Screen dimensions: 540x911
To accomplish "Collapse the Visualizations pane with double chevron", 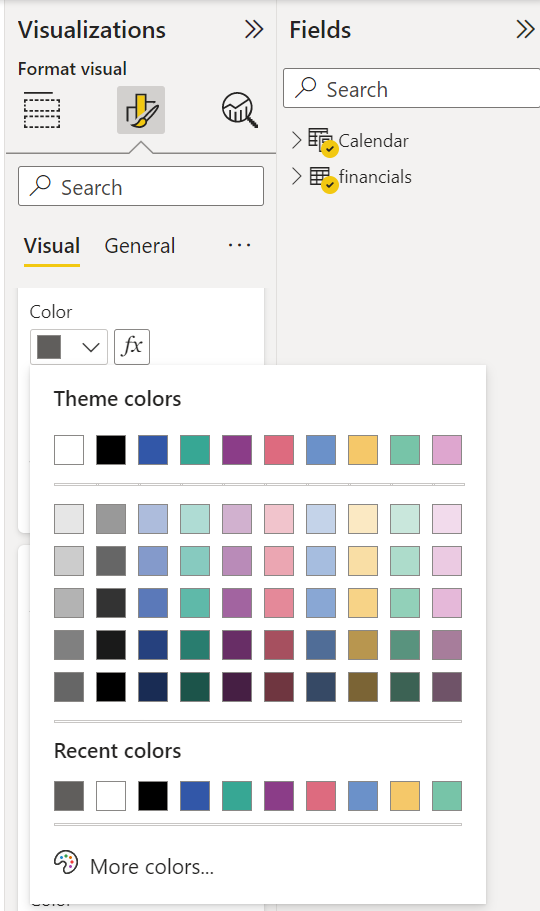I will [254, 29].
